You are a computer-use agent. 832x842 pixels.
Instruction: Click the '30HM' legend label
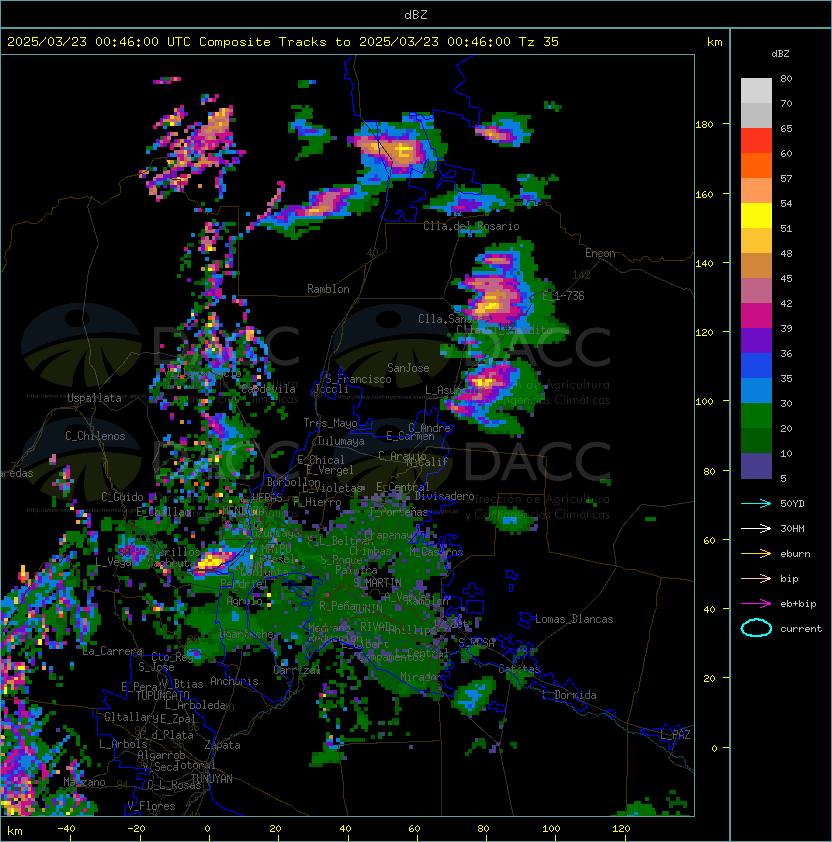pyautogui.click(x=792, y=529)
